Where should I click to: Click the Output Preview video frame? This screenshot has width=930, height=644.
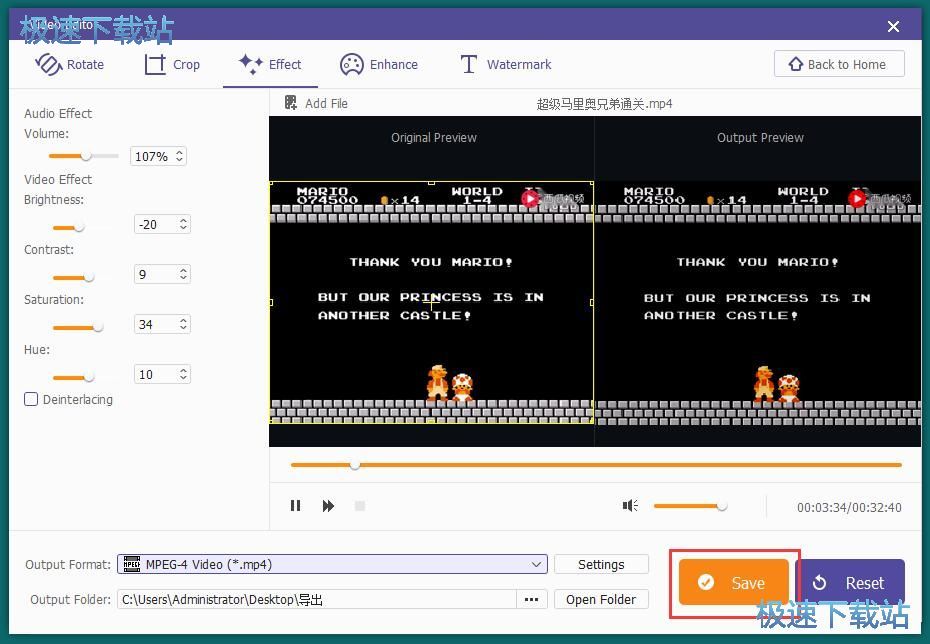[x=758, y=303]
